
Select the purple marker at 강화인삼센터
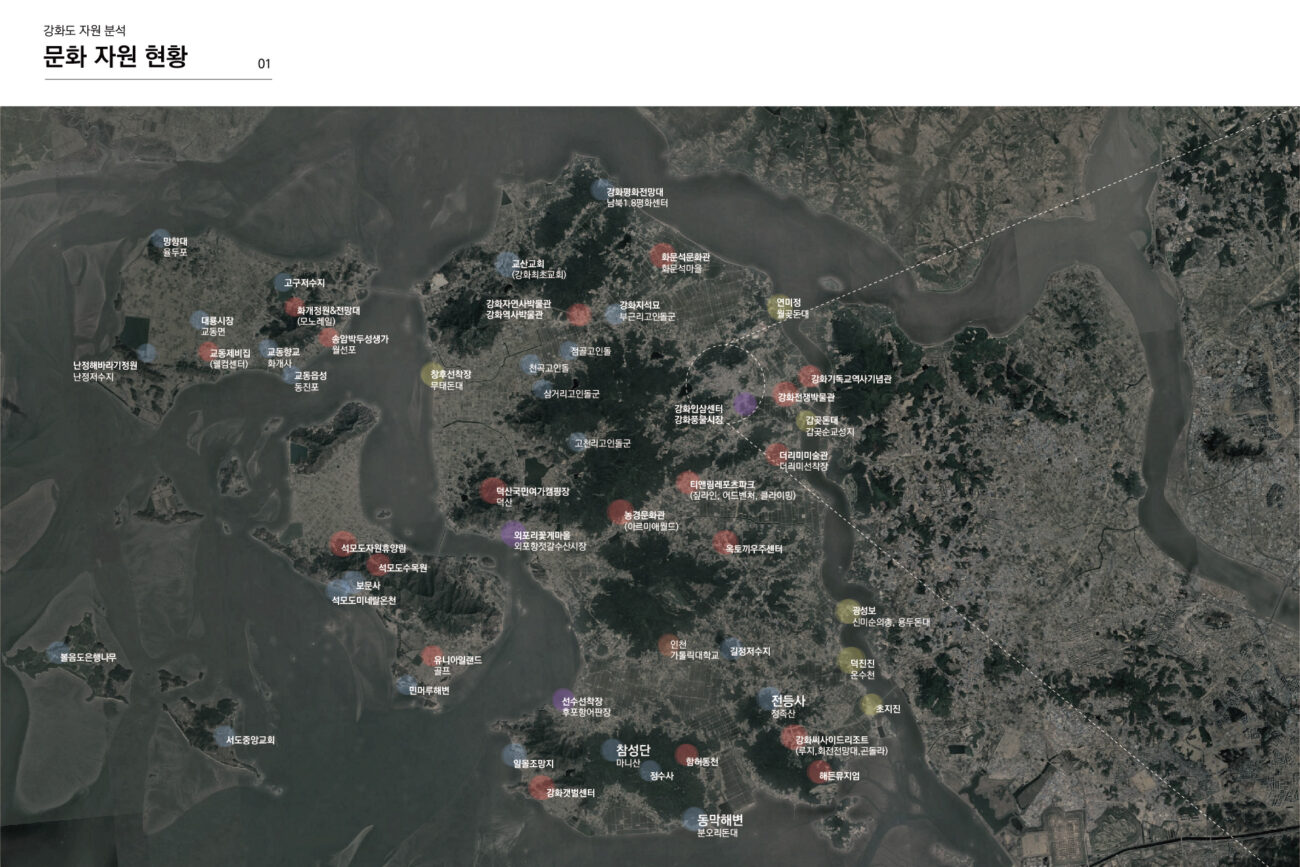[x=745, y=403]
